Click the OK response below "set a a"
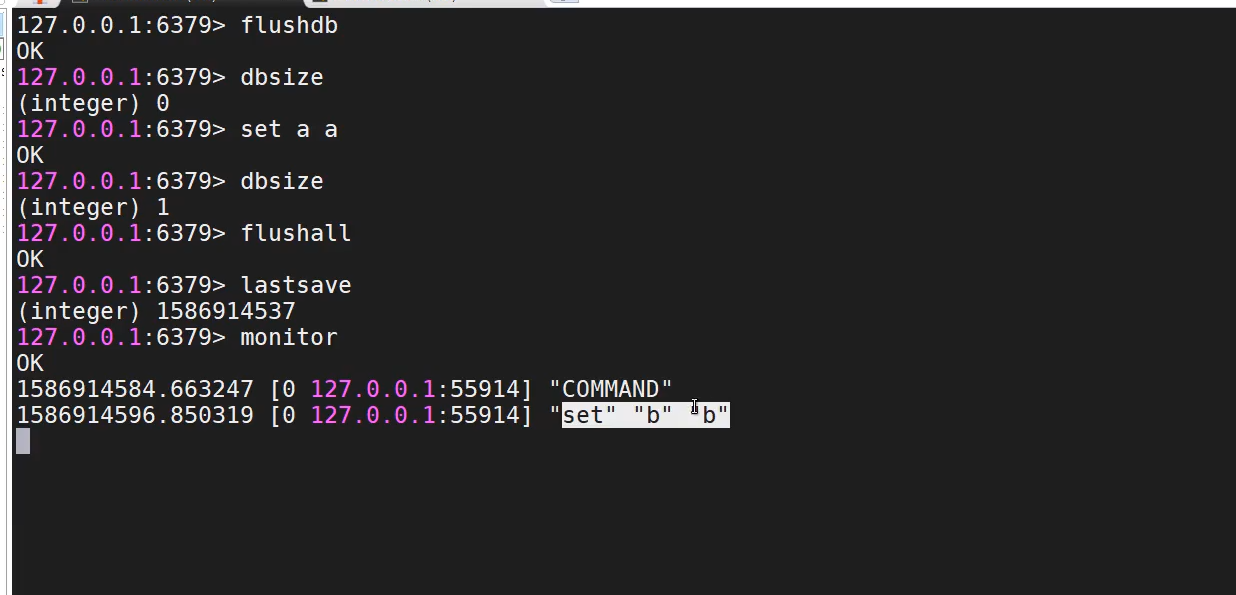1236x595 pixels. coord(30,155)
